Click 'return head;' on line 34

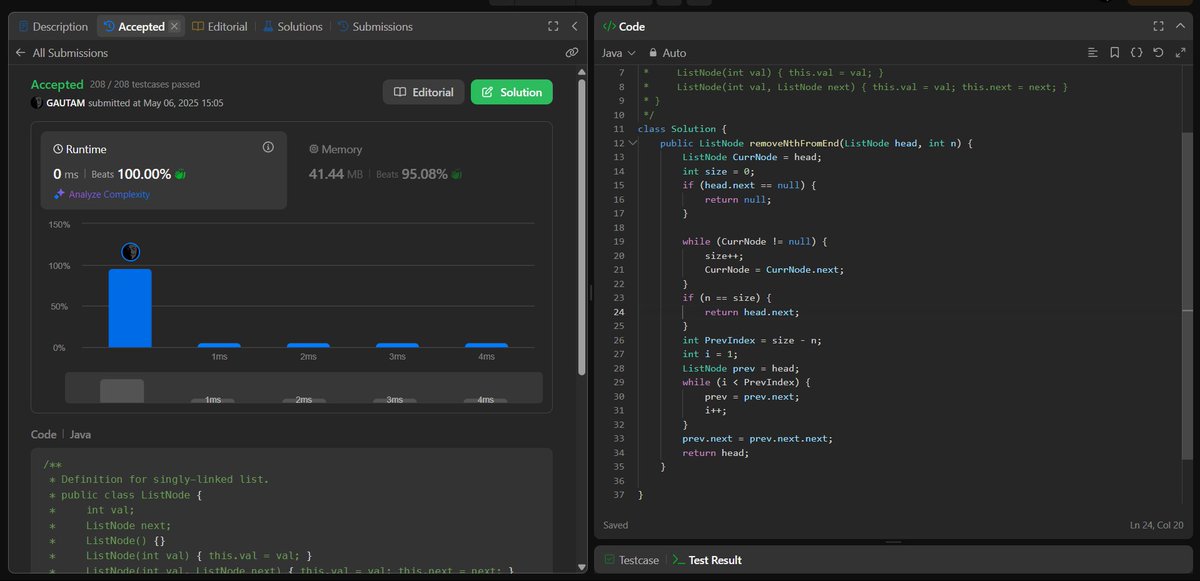715,452
